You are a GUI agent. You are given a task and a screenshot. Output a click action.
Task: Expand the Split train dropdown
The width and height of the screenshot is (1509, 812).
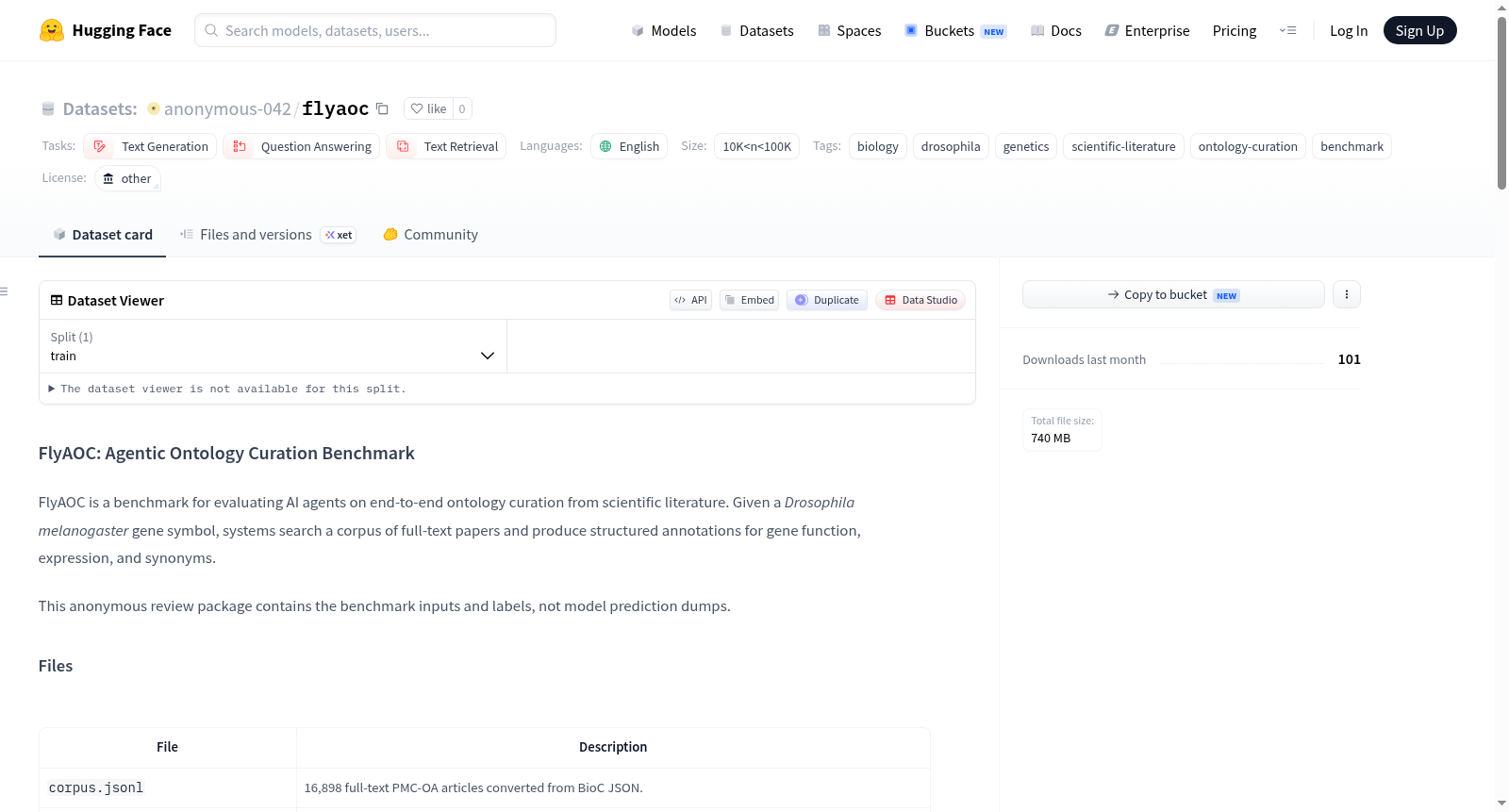coord(273,346)
